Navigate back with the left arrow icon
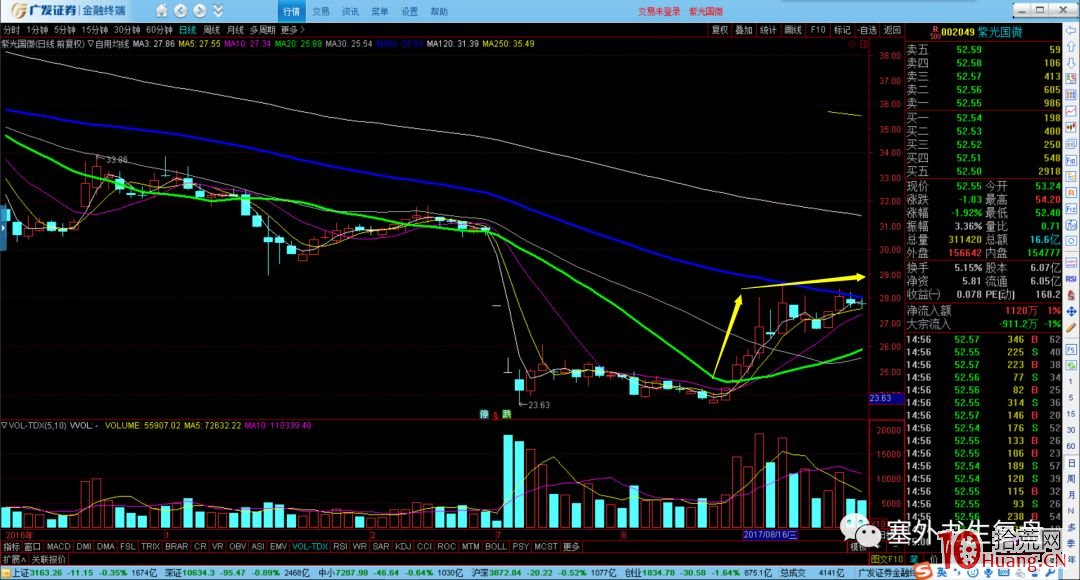The image size is (1080, 580). pyautogui.click(x=180, y=11)
